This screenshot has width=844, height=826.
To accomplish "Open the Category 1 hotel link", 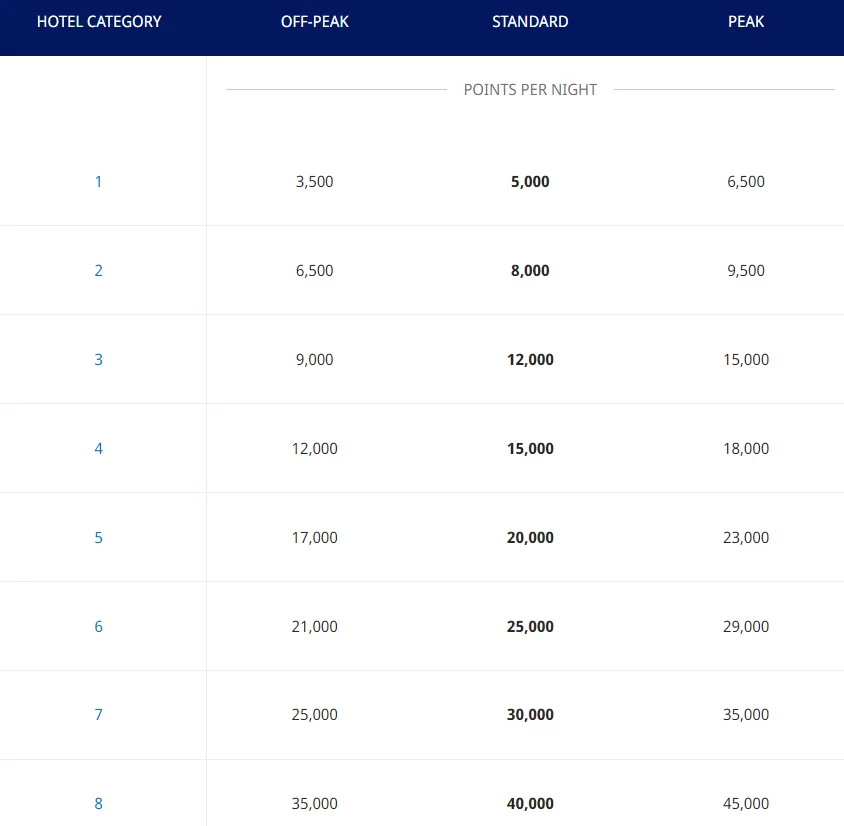I will point(98,181).
